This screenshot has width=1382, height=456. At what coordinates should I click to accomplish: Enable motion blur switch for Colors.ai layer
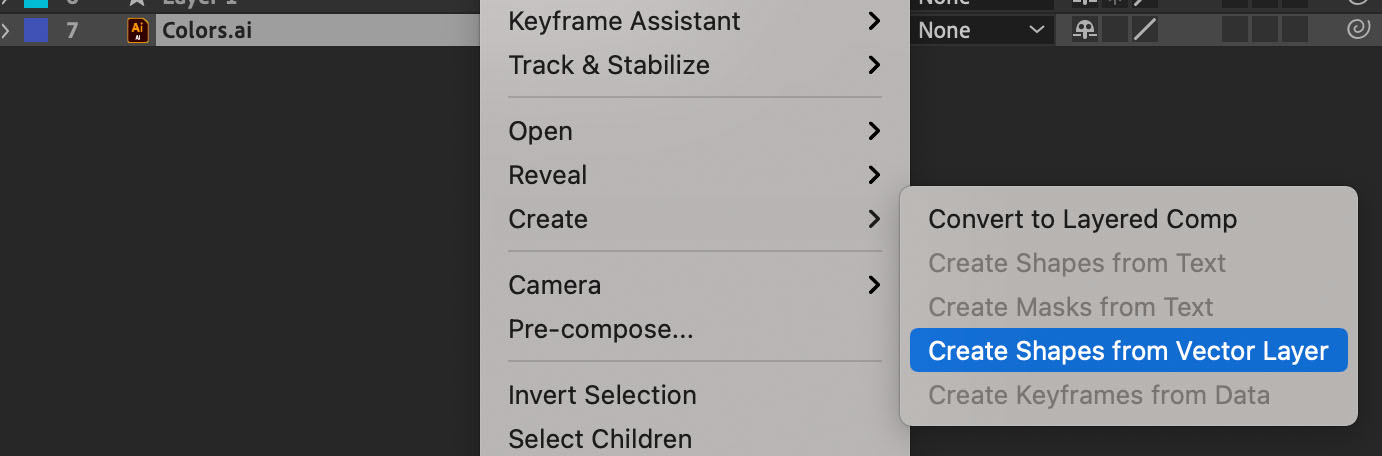pos(1235,31)
